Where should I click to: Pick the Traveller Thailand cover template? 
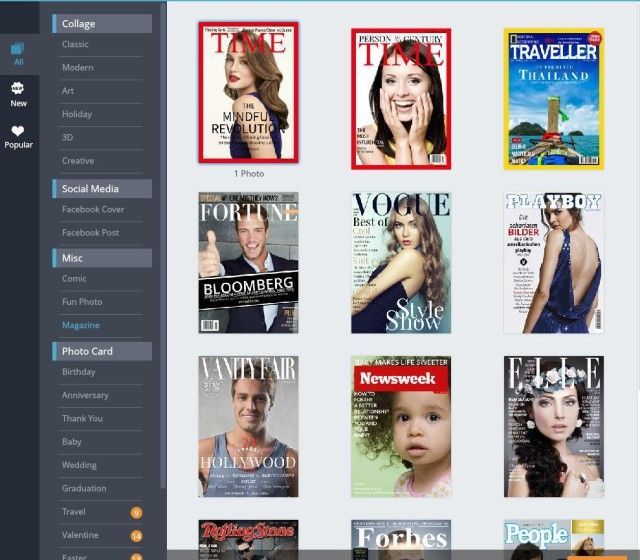[x=553, y=99]
